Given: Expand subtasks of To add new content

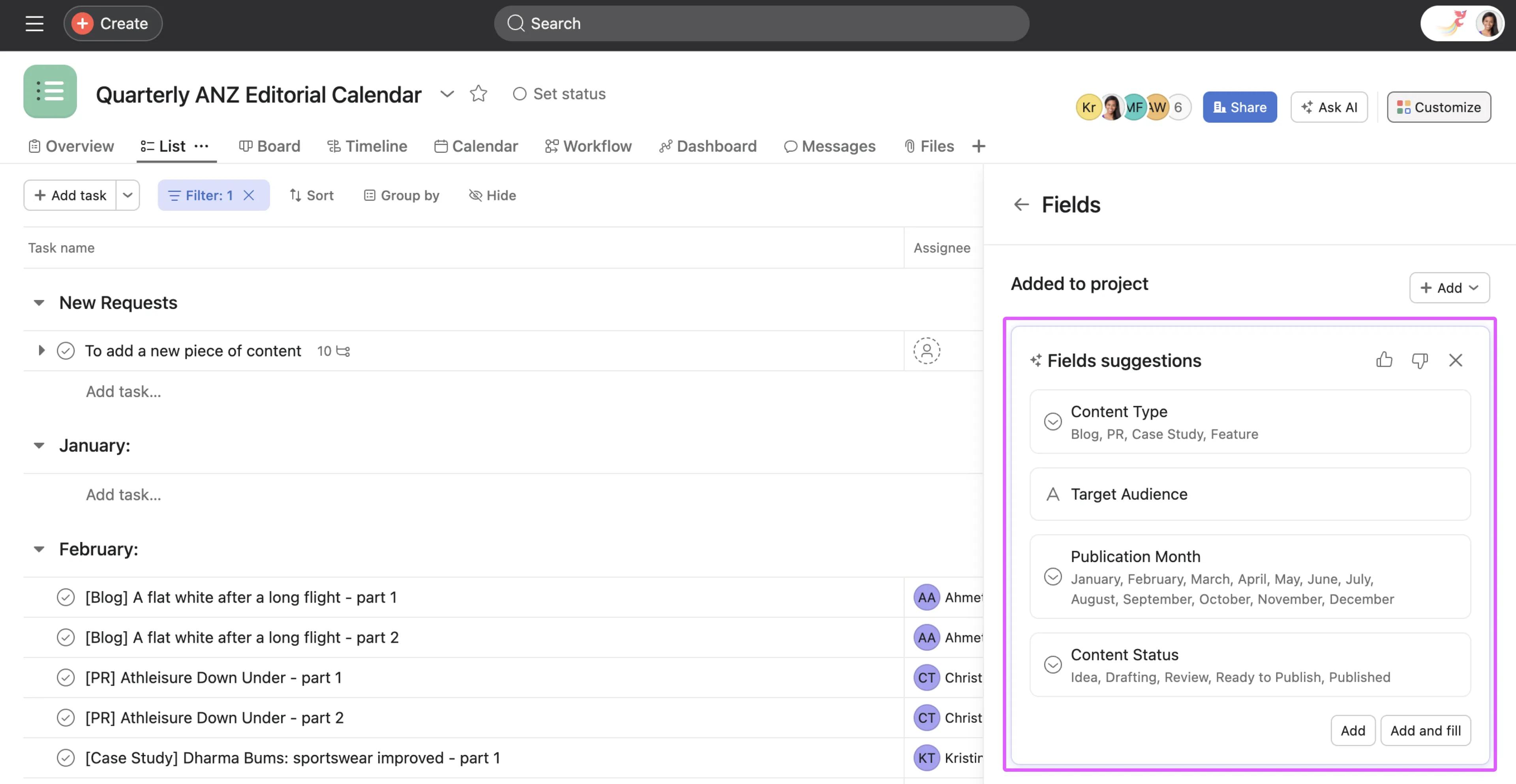Looking at the screenshot, I should coord(41,350).
